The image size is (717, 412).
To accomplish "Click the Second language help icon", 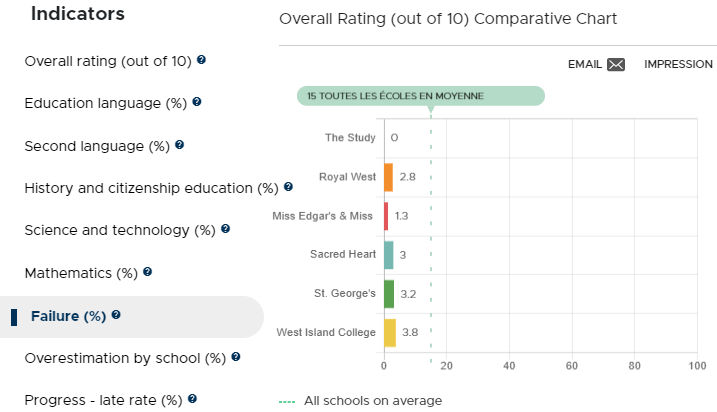I will point(180,144).
